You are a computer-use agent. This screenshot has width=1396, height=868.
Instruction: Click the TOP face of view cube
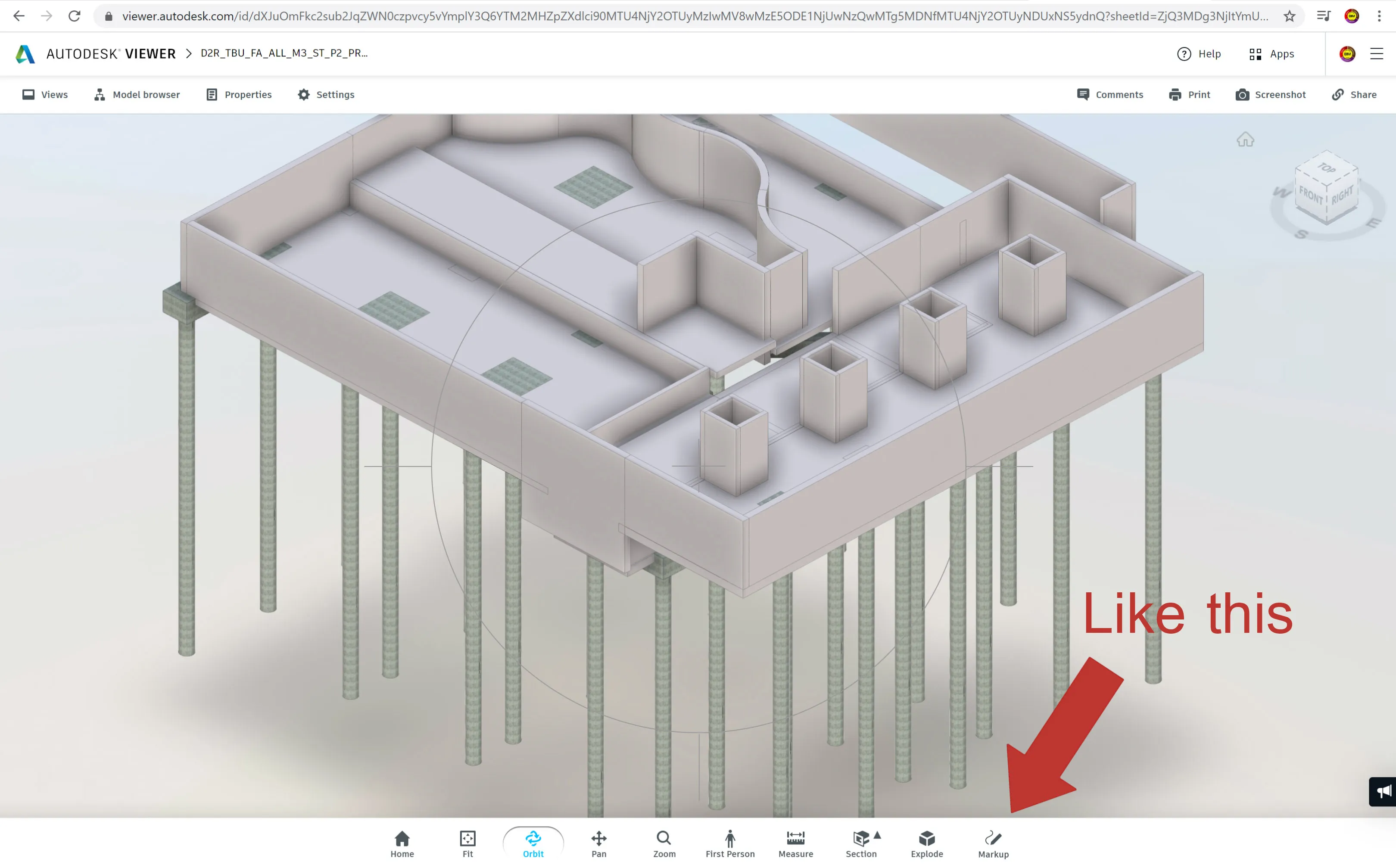click(1326, 168)
